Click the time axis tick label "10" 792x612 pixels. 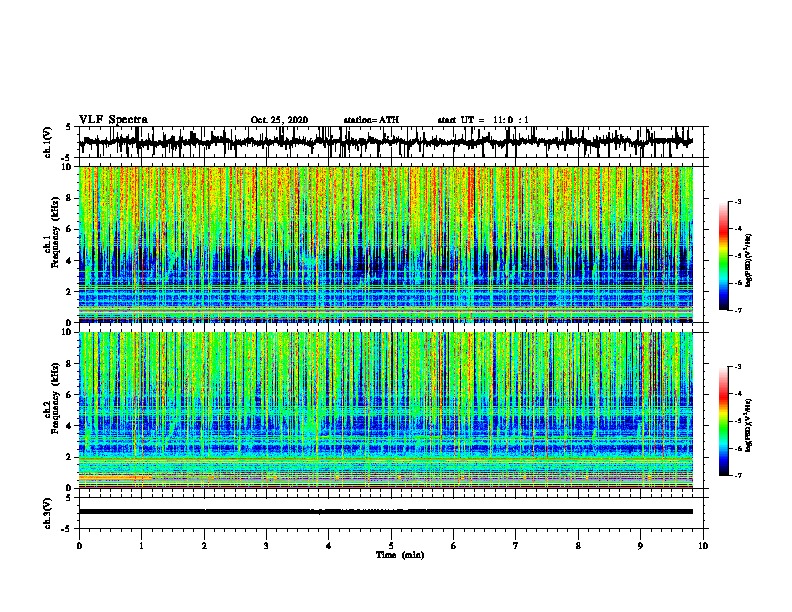tap(703, 546)
